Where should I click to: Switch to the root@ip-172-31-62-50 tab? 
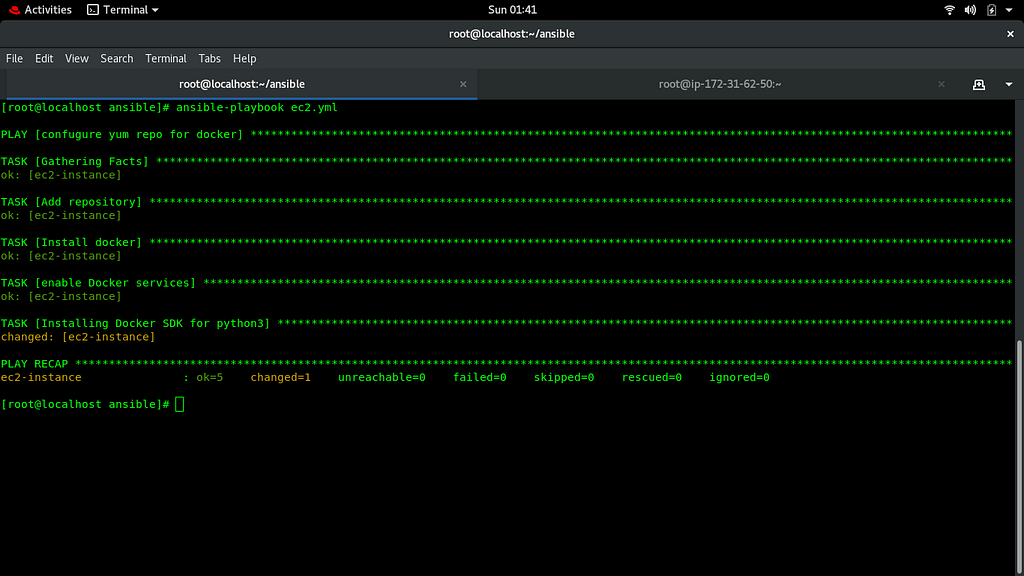(720, 84)
